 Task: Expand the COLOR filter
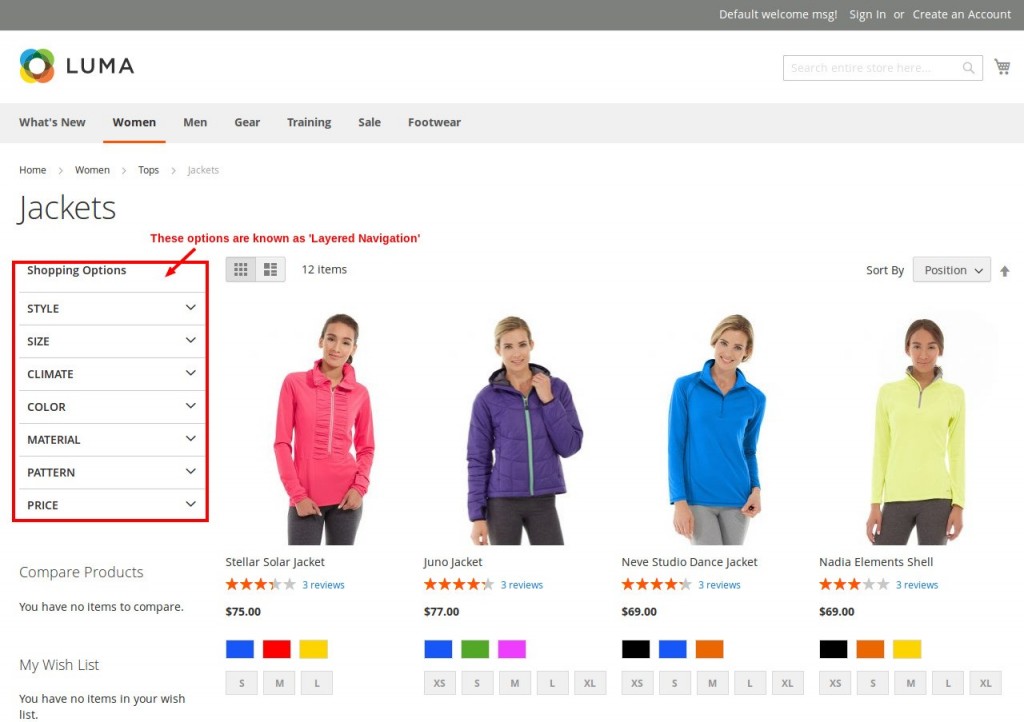click(x=110, y=407)
